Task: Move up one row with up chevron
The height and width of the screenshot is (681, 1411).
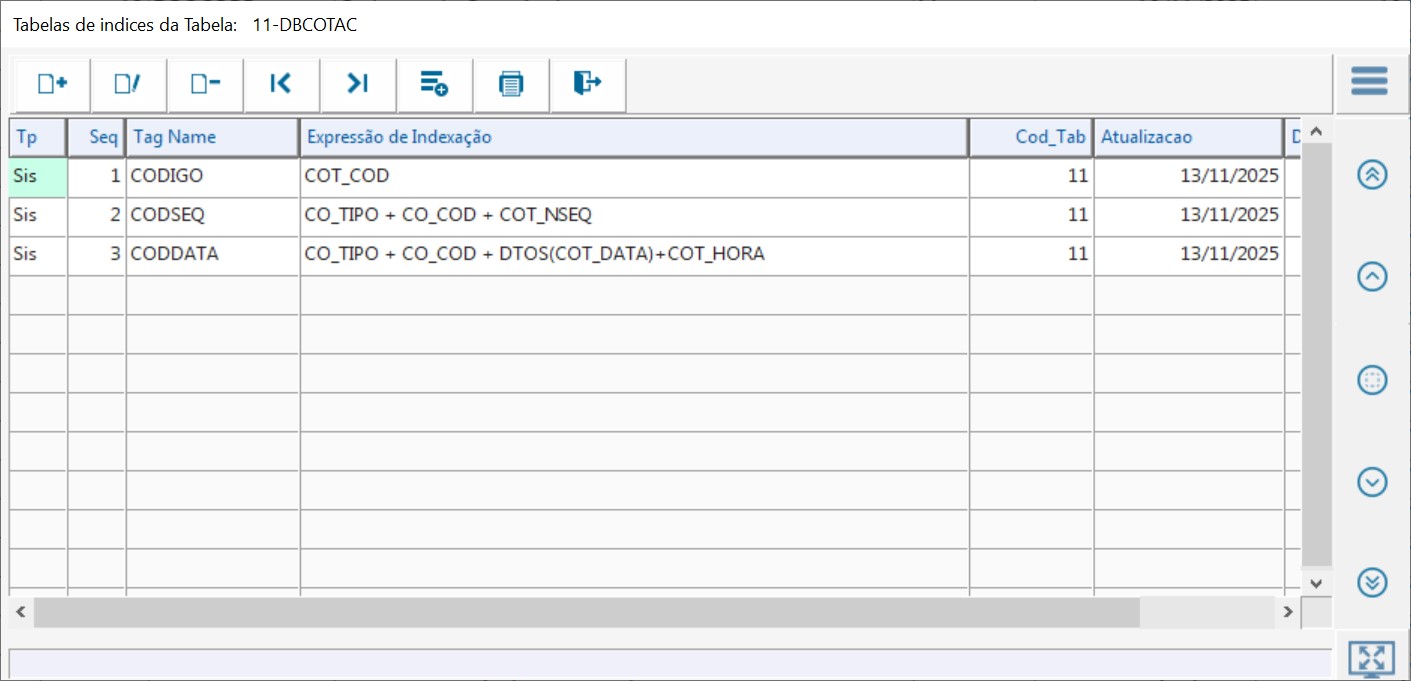Action: click(1372, 277)
